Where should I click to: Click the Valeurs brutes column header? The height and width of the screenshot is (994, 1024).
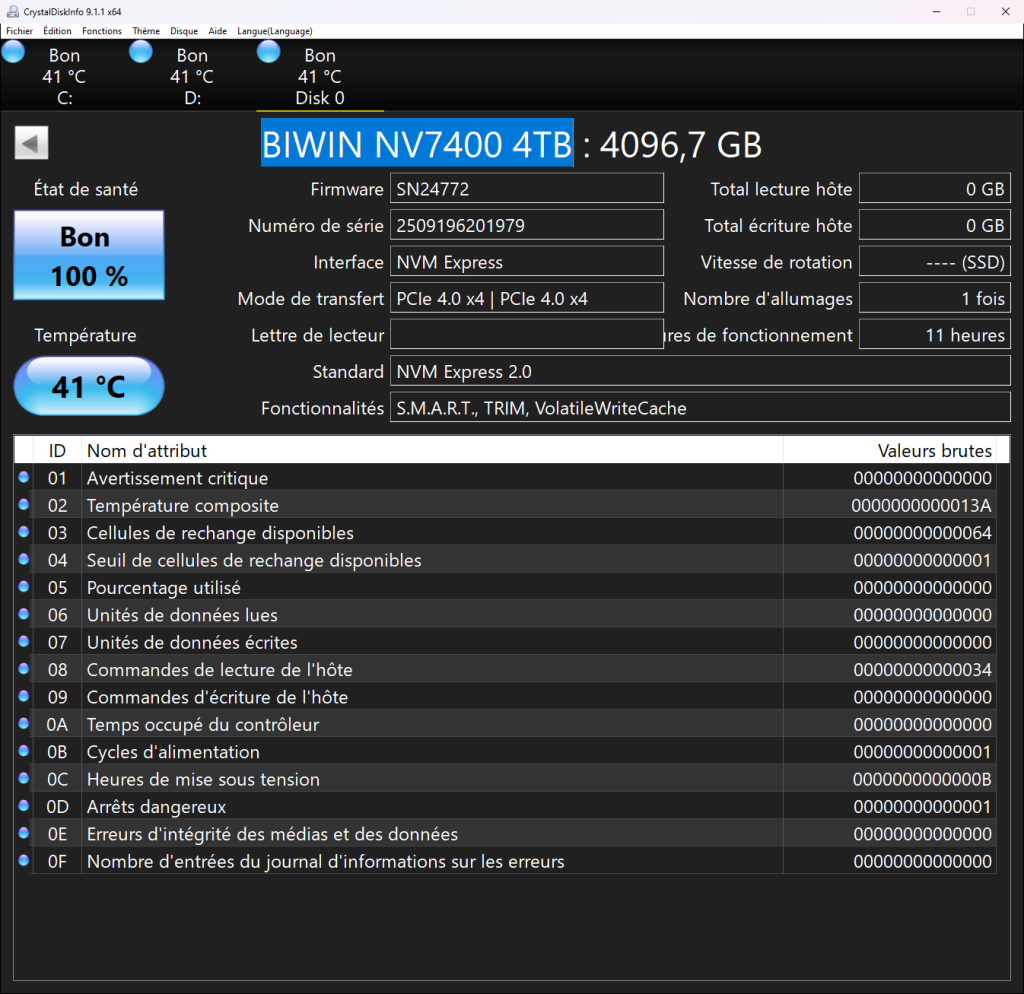pyautogui.click(x=934, y=450)
